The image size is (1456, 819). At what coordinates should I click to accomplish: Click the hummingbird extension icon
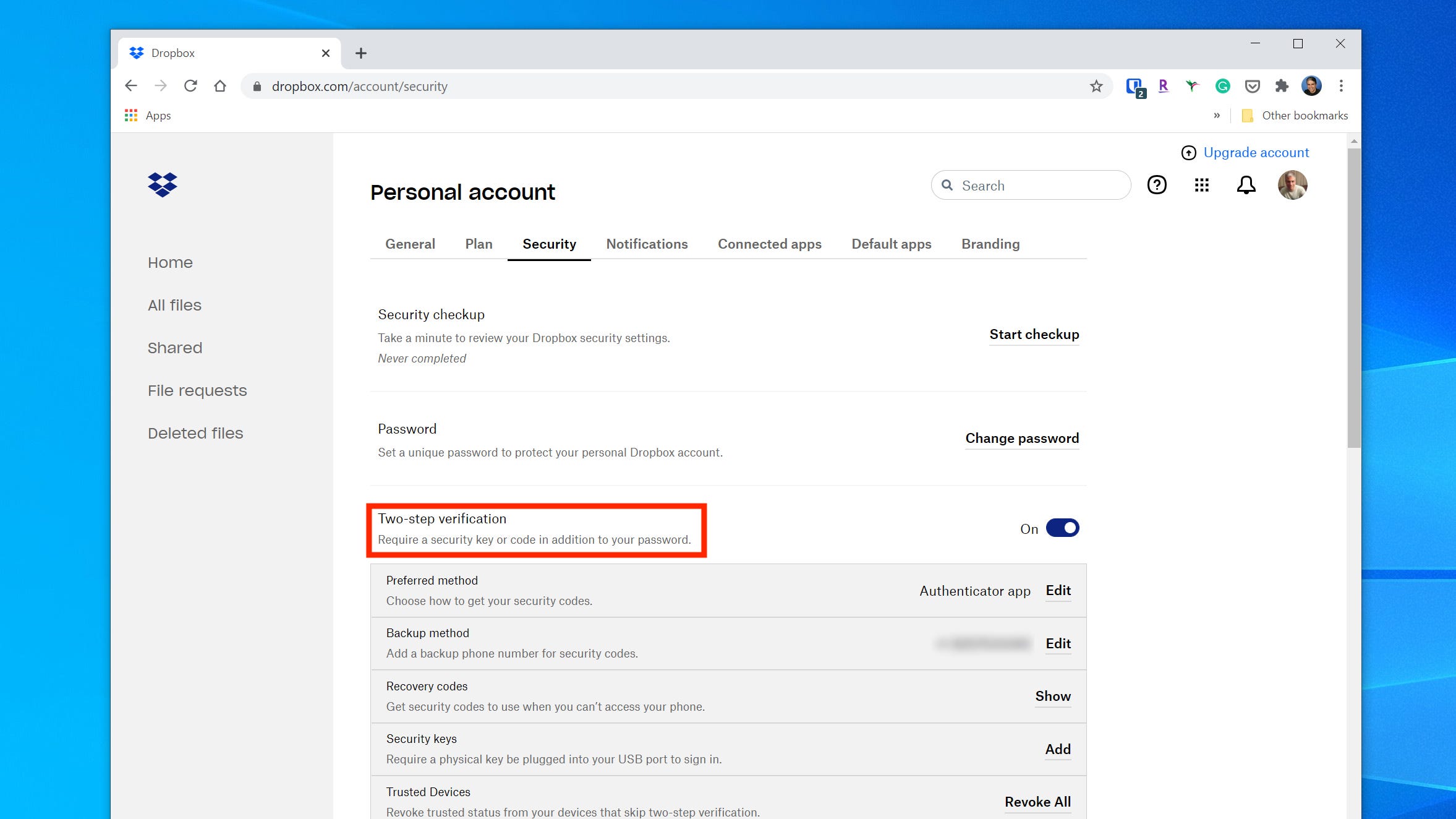[1193, 86]
